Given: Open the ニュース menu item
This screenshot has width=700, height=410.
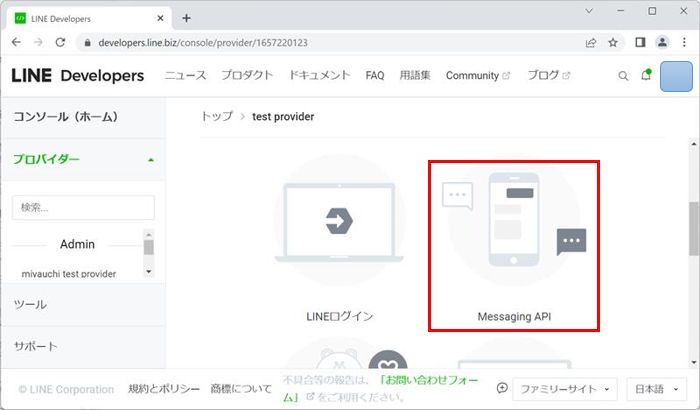Looking at the screenshot, I should pos(185,75).
